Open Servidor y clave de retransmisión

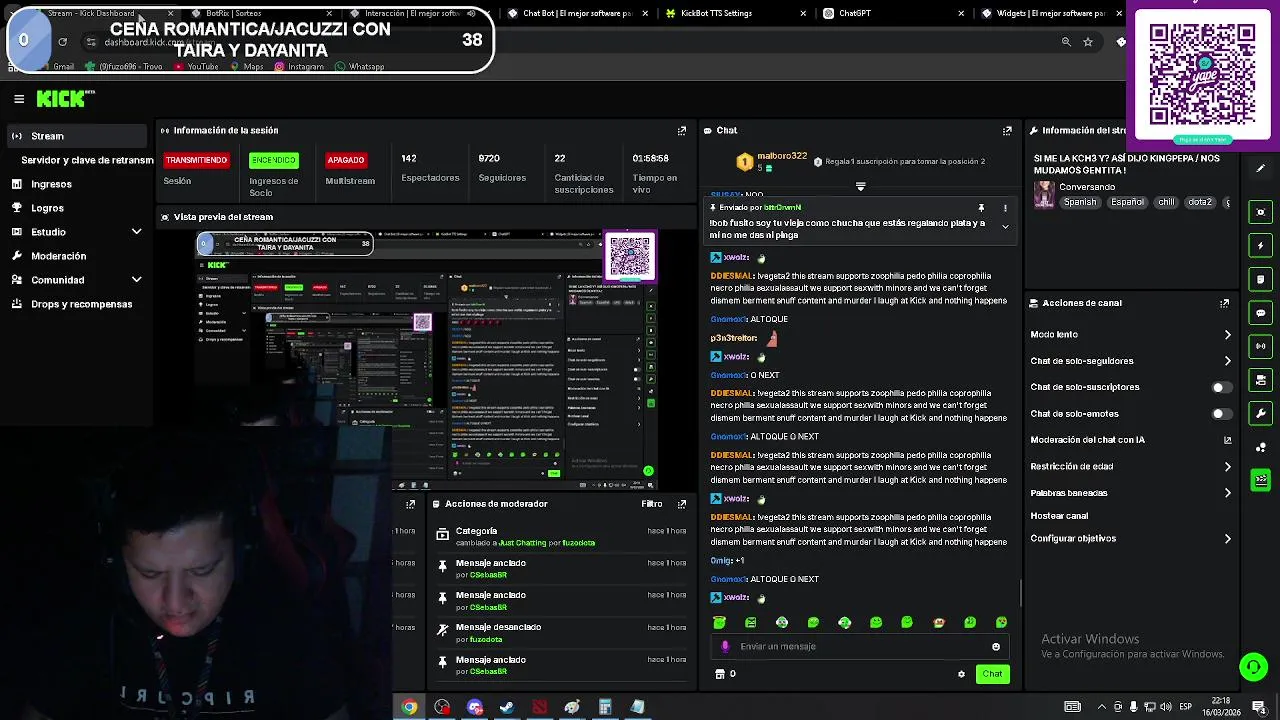click(87, 160)
